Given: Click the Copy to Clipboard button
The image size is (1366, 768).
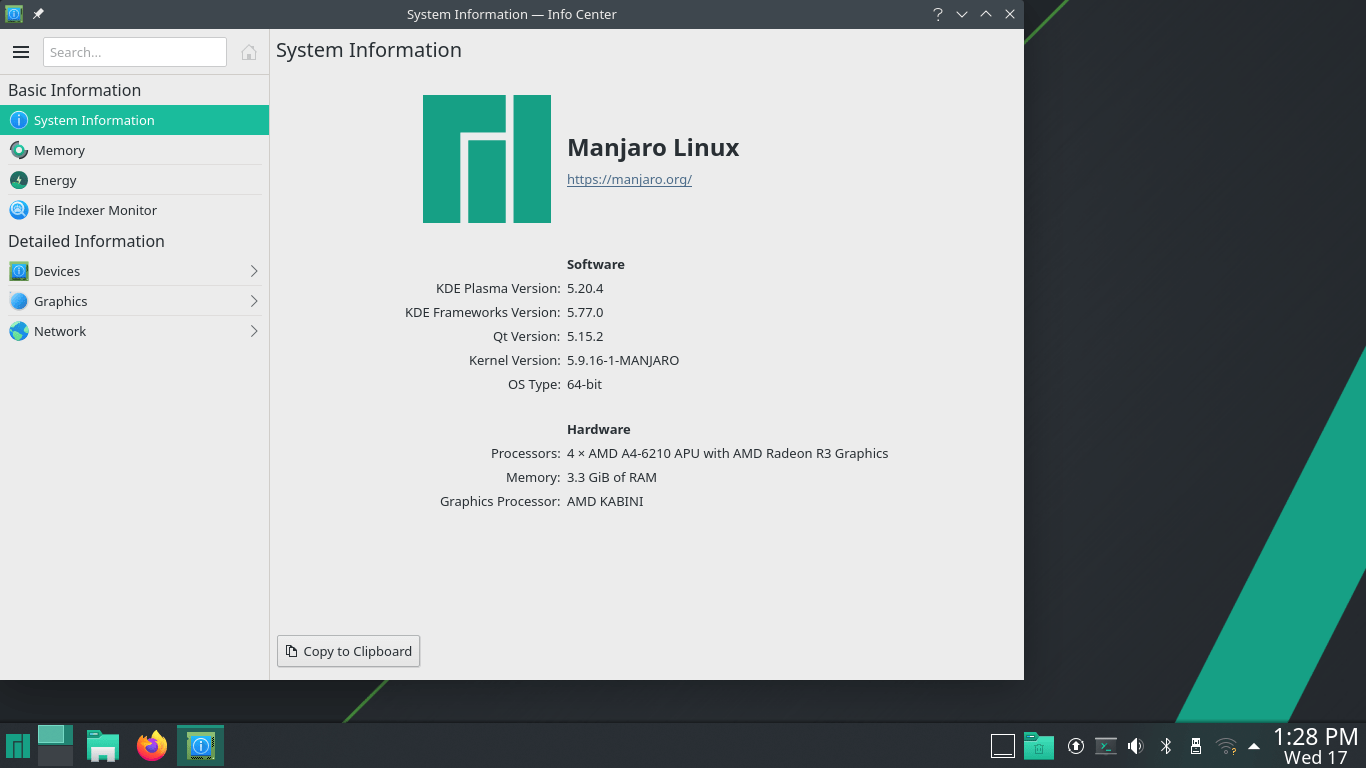Looking at the screenshot, I should click(348, 651).
